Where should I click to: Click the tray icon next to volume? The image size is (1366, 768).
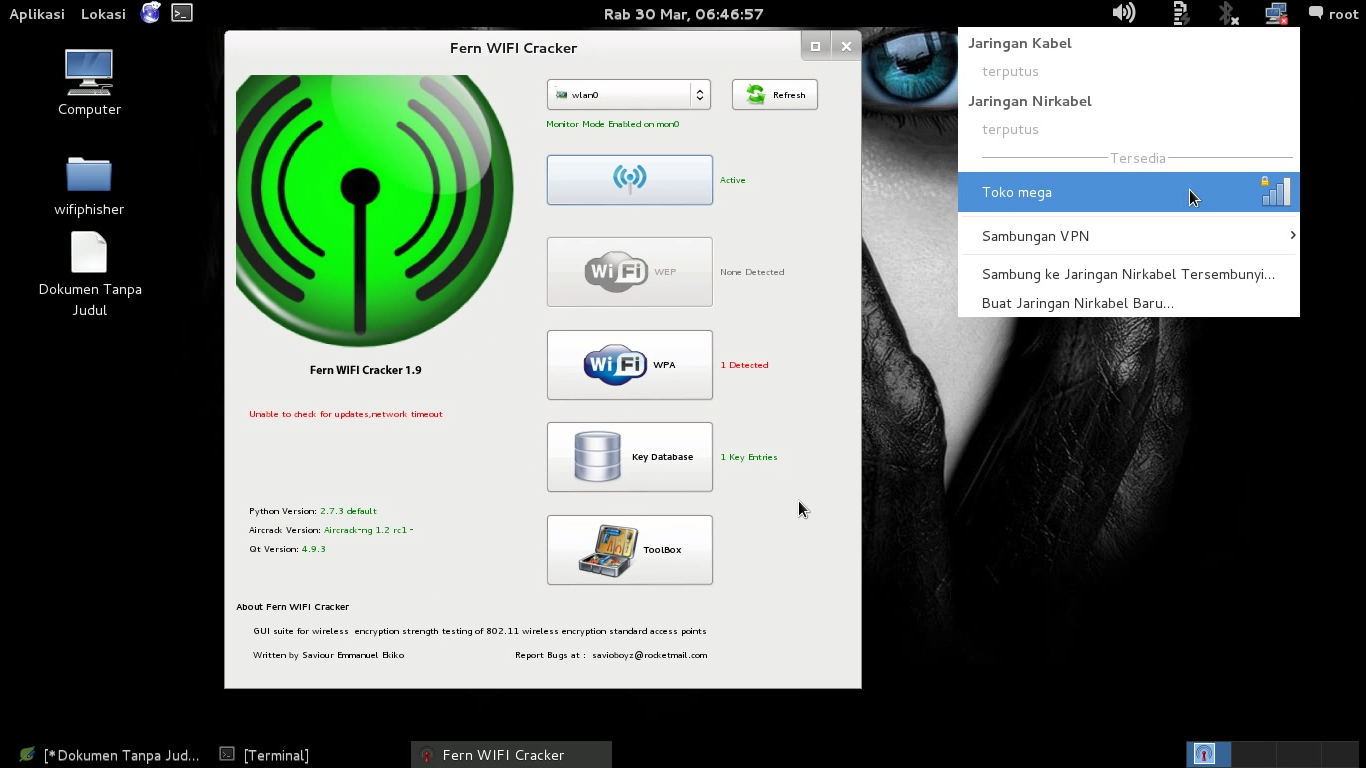(1181, 13)
